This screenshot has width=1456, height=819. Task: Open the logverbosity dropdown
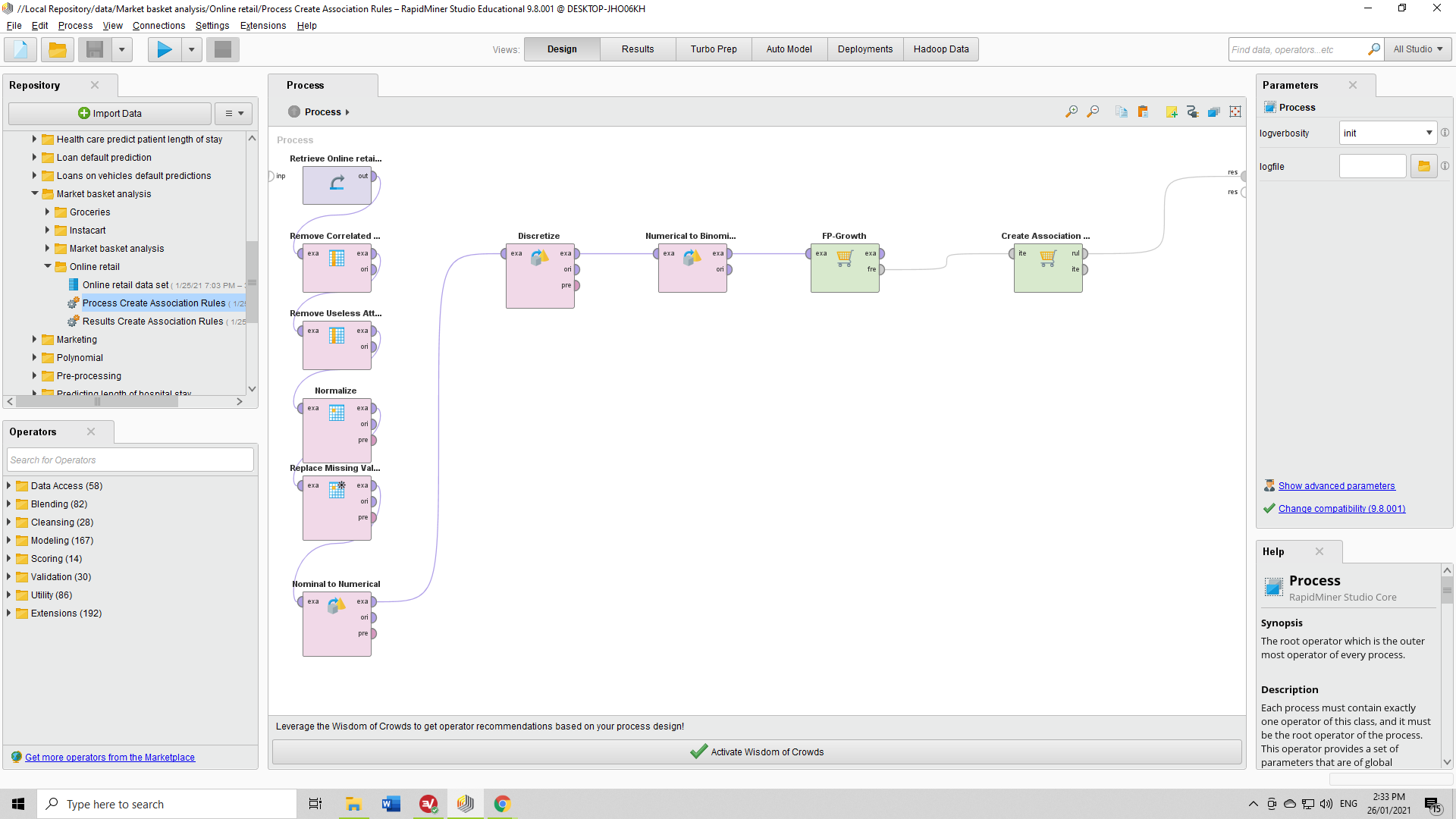(x=1388, y=133)
